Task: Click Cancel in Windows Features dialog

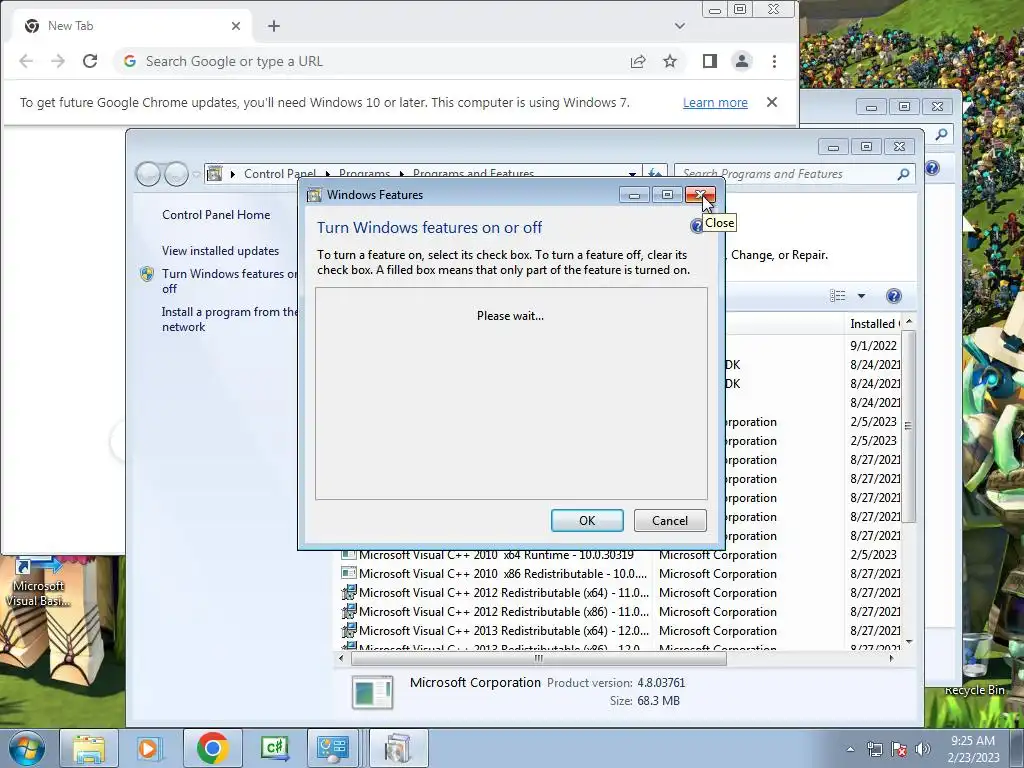Action: [x=670, y=520]
